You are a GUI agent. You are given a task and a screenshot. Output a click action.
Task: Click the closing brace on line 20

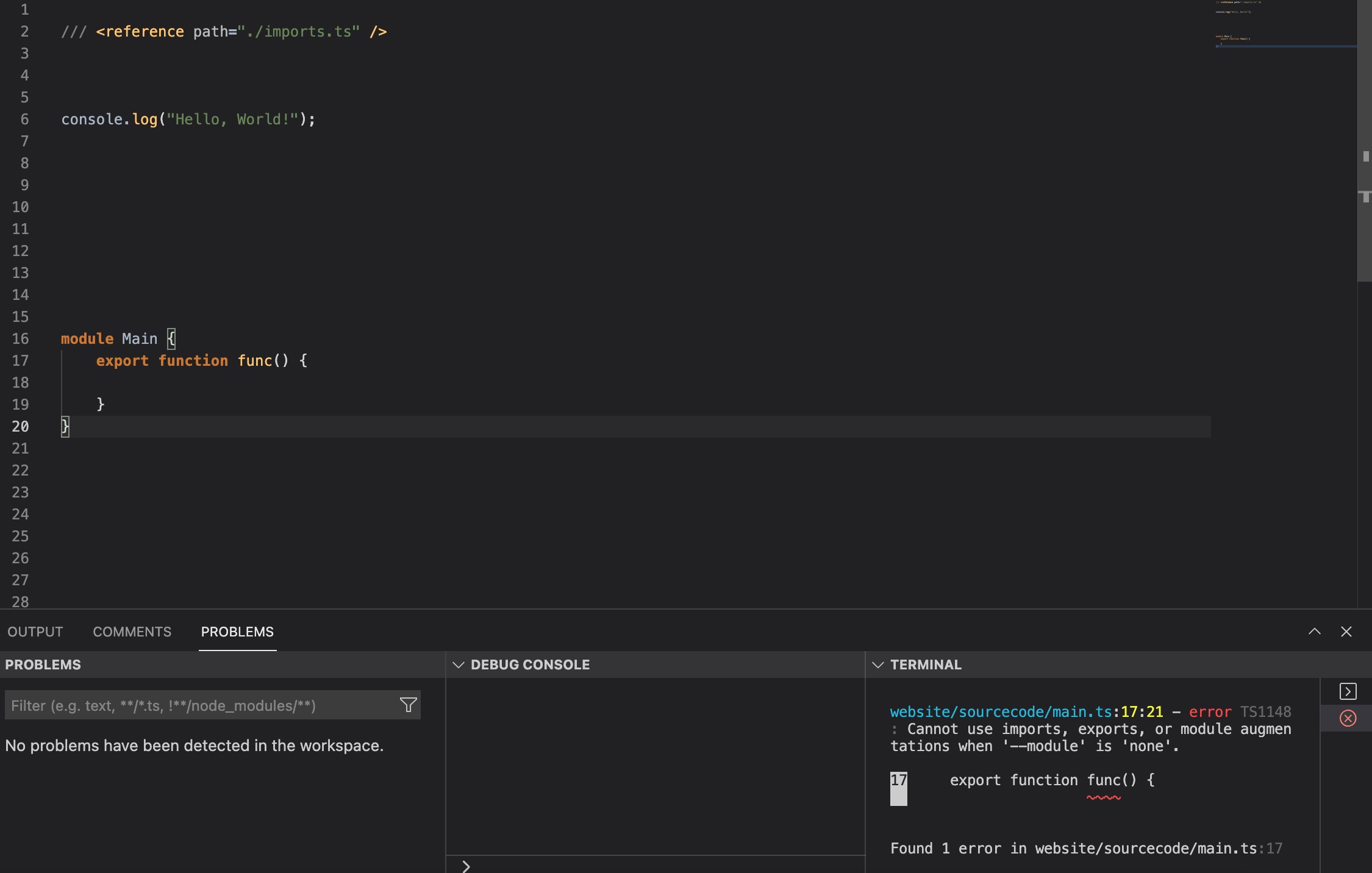click(65, 426)
